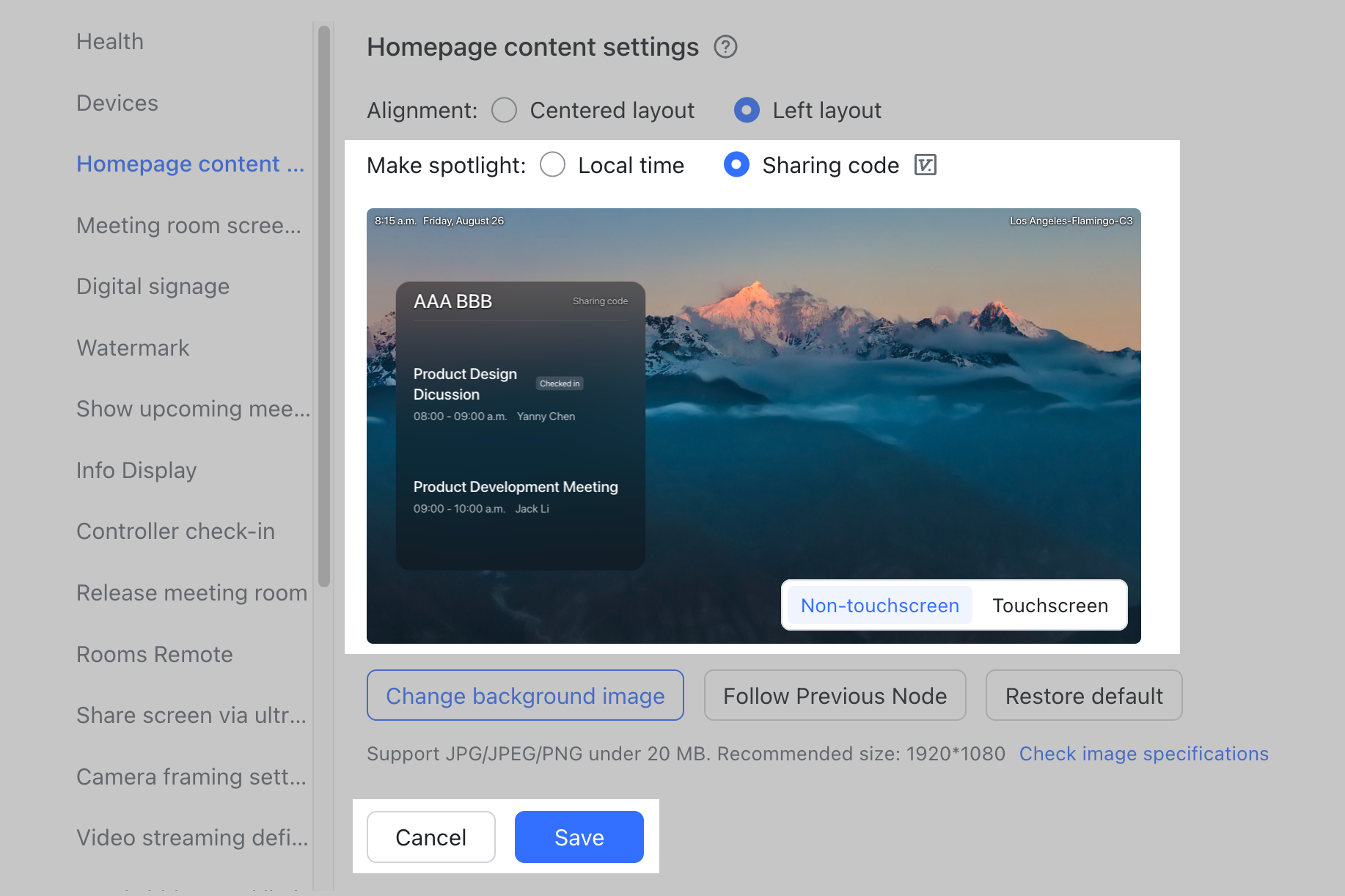Click the icon beside Sharing code
The height and width of the screenshot is (896, 1345).
[925, 165]
